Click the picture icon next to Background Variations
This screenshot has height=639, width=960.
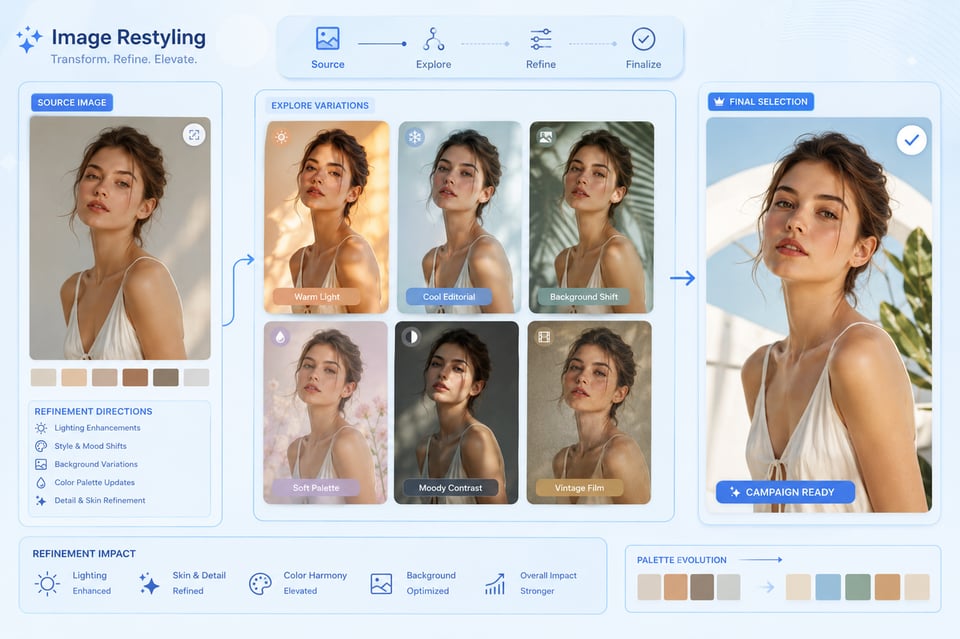tap(41, 465)
